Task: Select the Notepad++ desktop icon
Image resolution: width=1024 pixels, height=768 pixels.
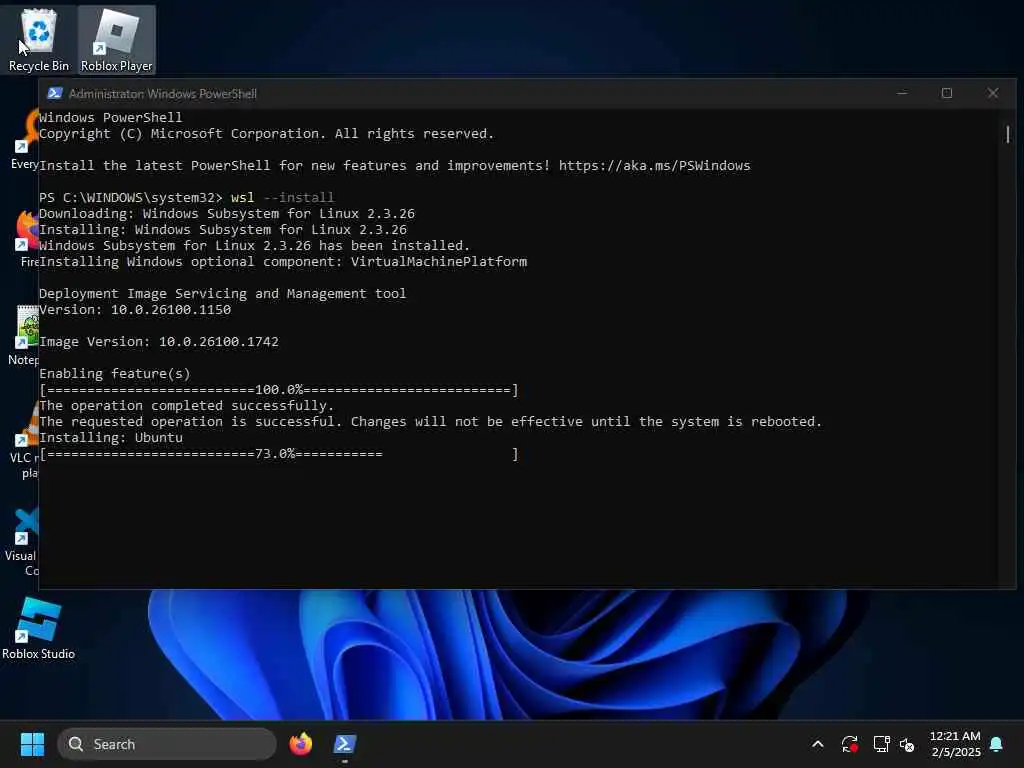Action: 24,336
